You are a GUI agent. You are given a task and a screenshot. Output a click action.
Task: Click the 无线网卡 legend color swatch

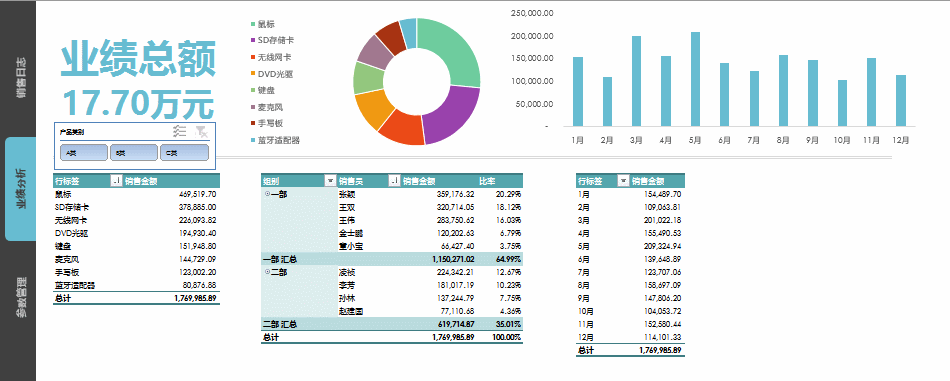coord(253,58)
